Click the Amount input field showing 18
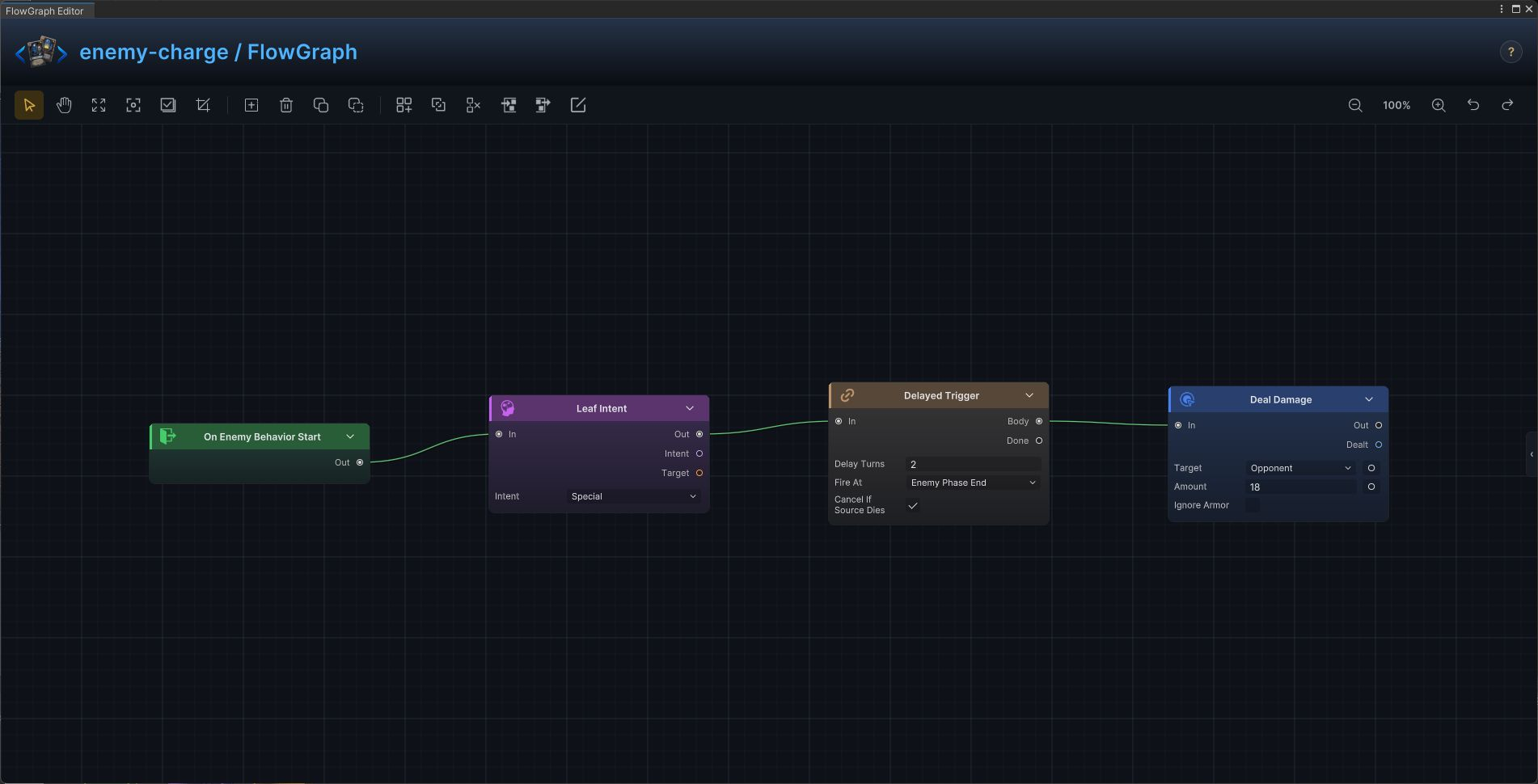 (x=1301, y=487)
